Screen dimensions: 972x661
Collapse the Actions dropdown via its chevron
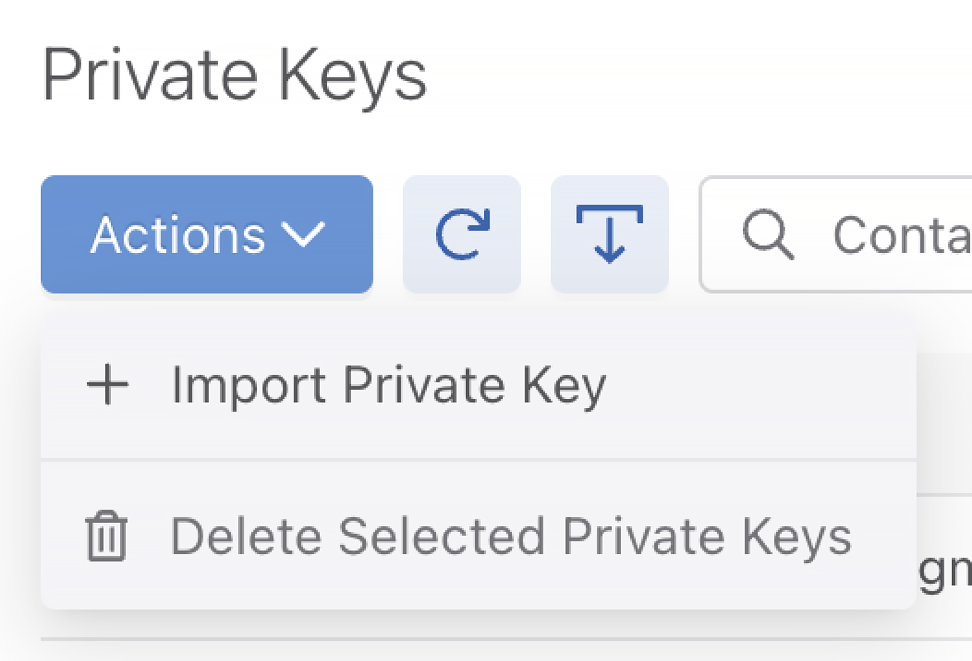coord(303,235)
